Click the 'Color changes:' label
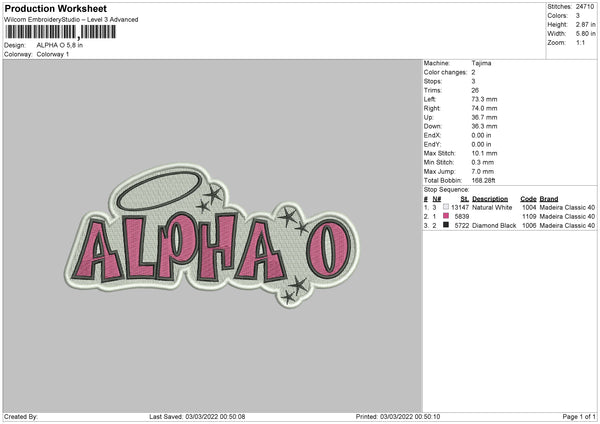 point(445,72)
